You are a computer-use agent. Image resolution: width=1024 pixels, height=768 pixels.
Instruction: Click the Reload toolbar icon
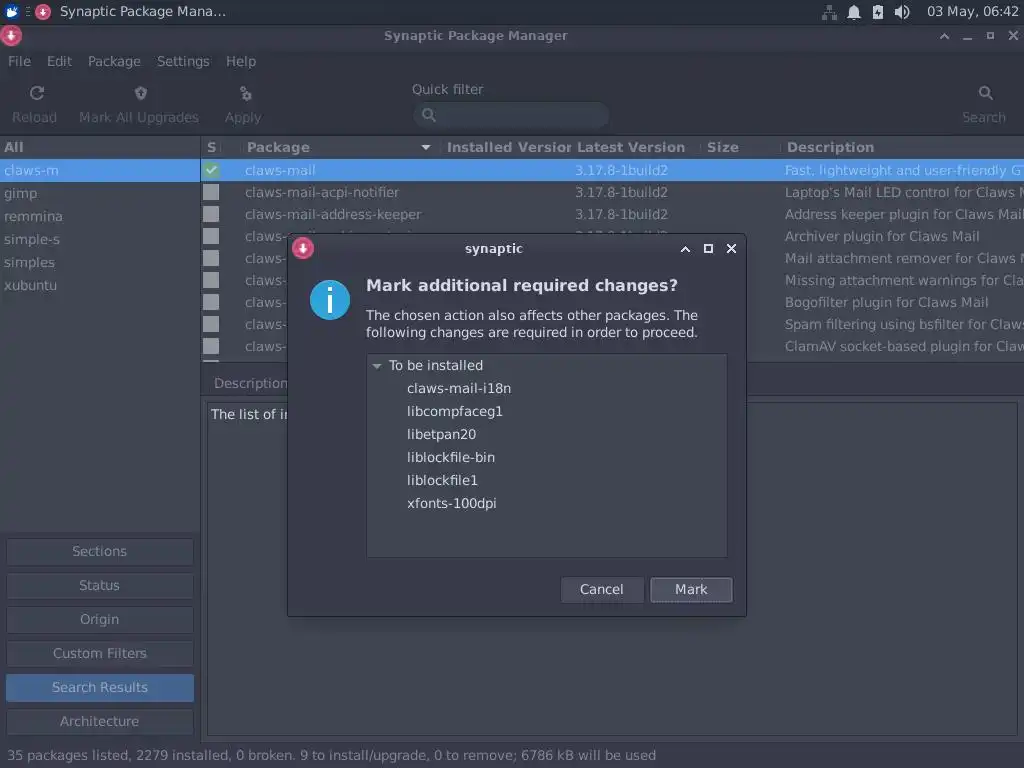[x=37, y=93]
